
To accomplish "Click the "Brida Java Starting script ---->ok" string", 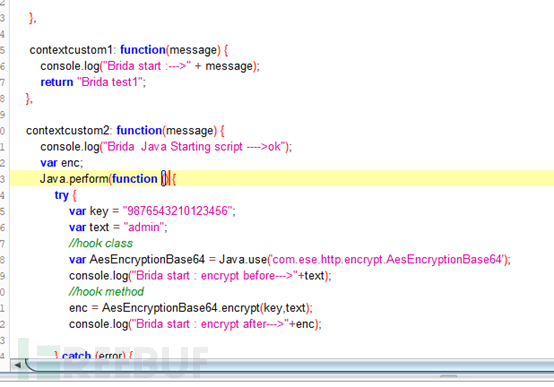I will pos(194,146).
